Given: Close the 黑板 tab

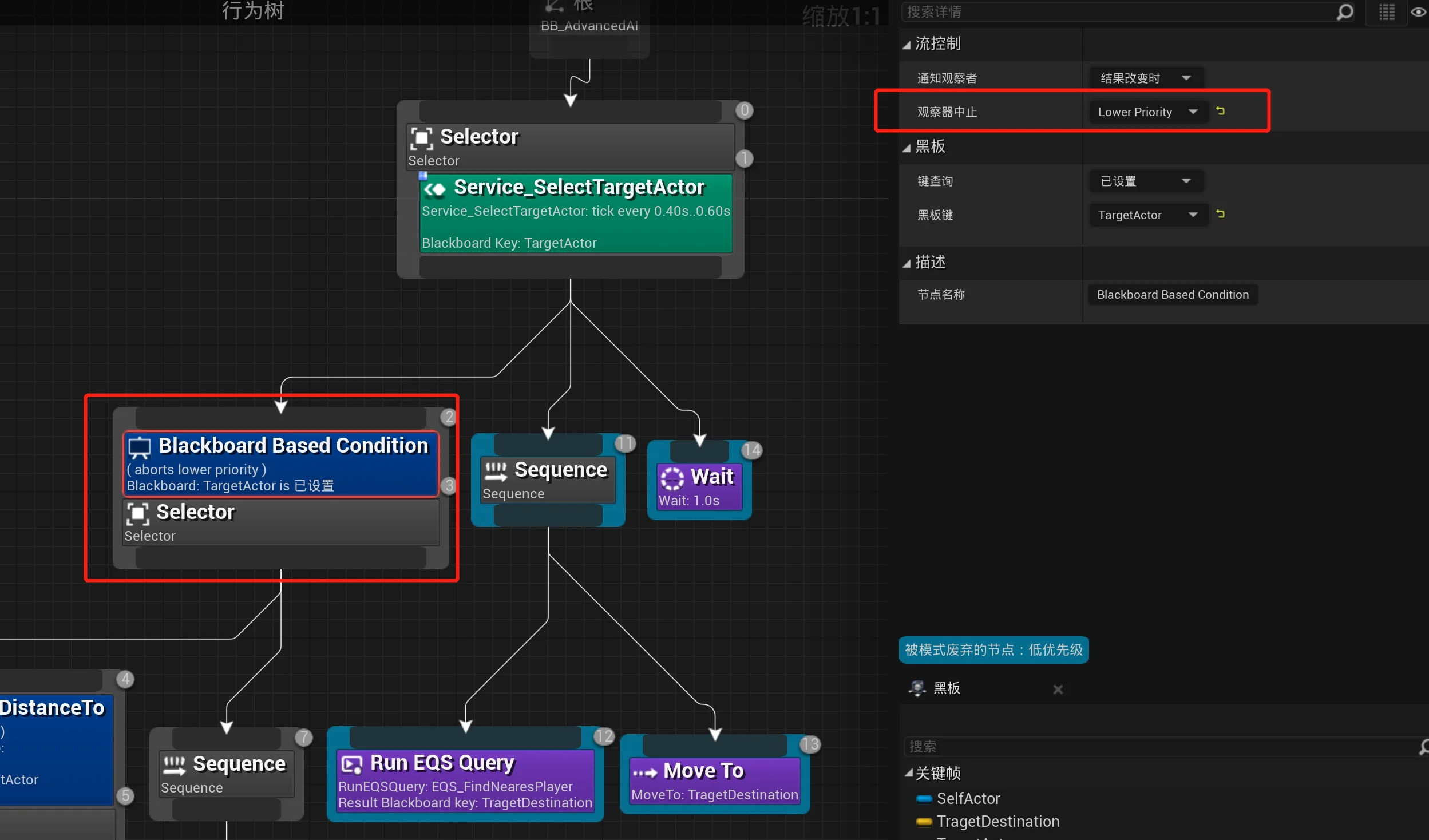Looking at the screenshot, I should point(1058,690).
